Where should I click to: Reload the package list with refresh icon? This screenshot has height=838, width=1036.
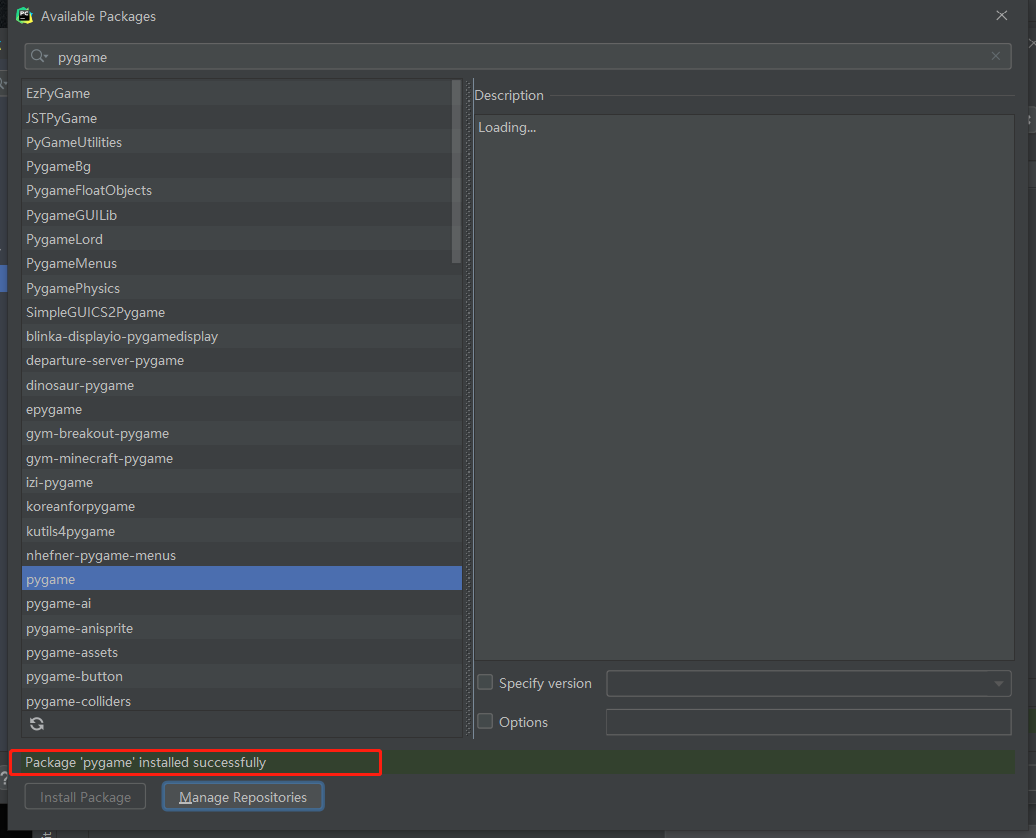37,724
